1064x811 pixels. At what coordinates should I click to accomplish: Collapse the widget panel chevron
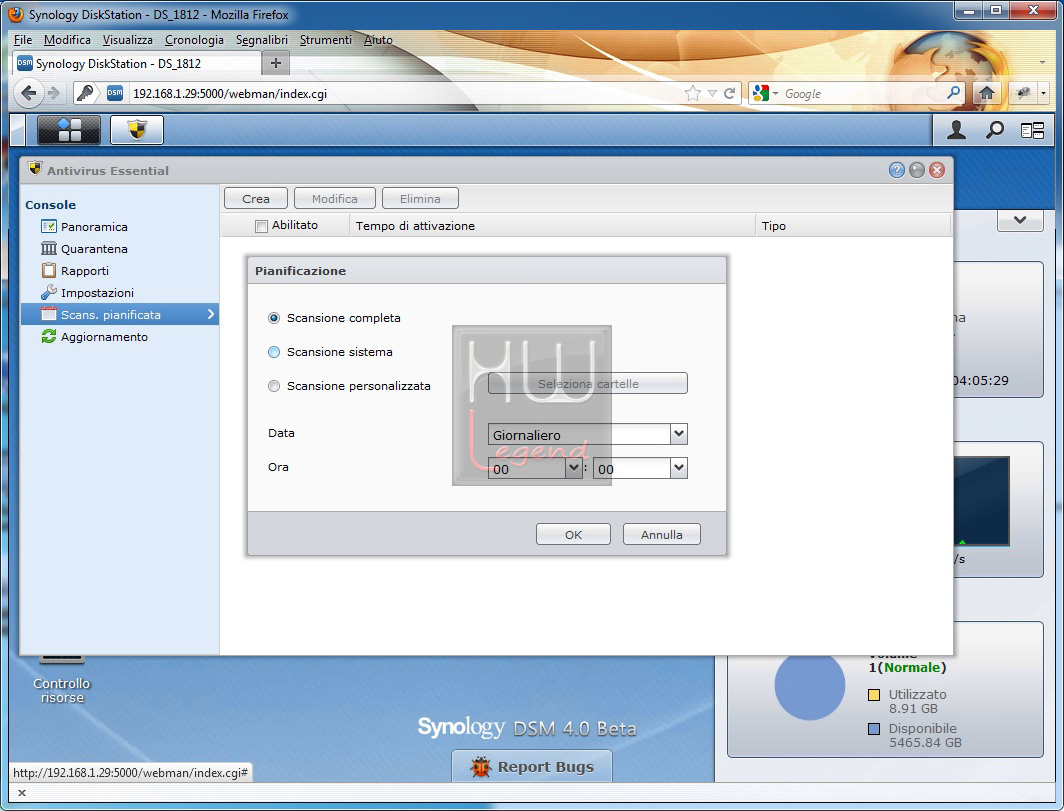pos(1020,220)
